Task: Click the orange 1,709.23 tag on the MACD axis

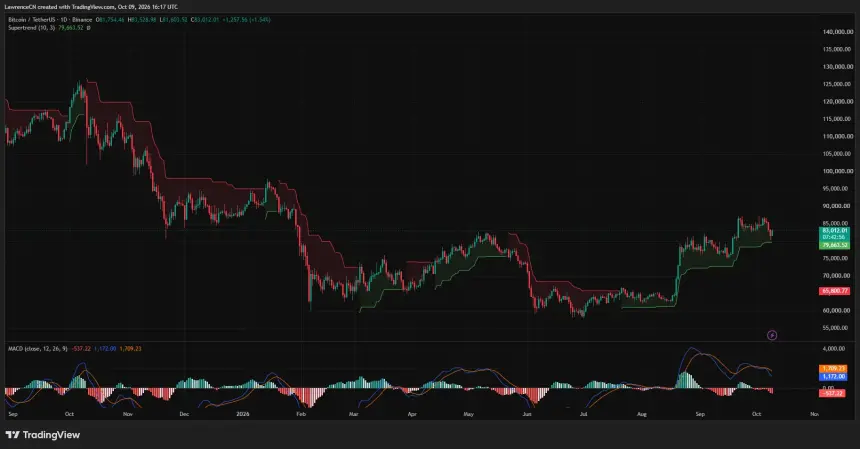Action: (x=833, y=369)
